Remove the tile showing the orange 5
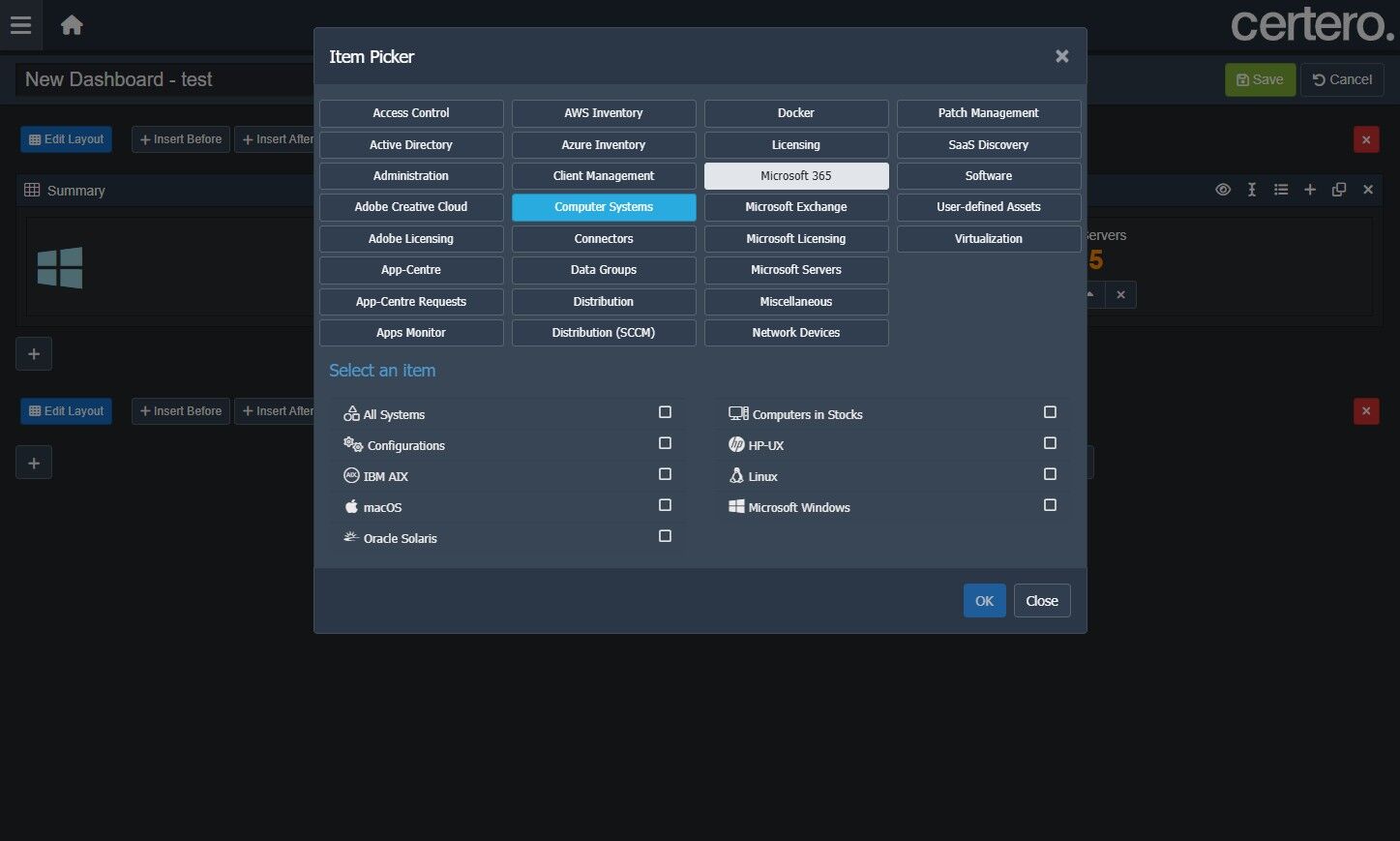The height and width of the screenshot is (841, 1400). click(x=1120, y=295)
